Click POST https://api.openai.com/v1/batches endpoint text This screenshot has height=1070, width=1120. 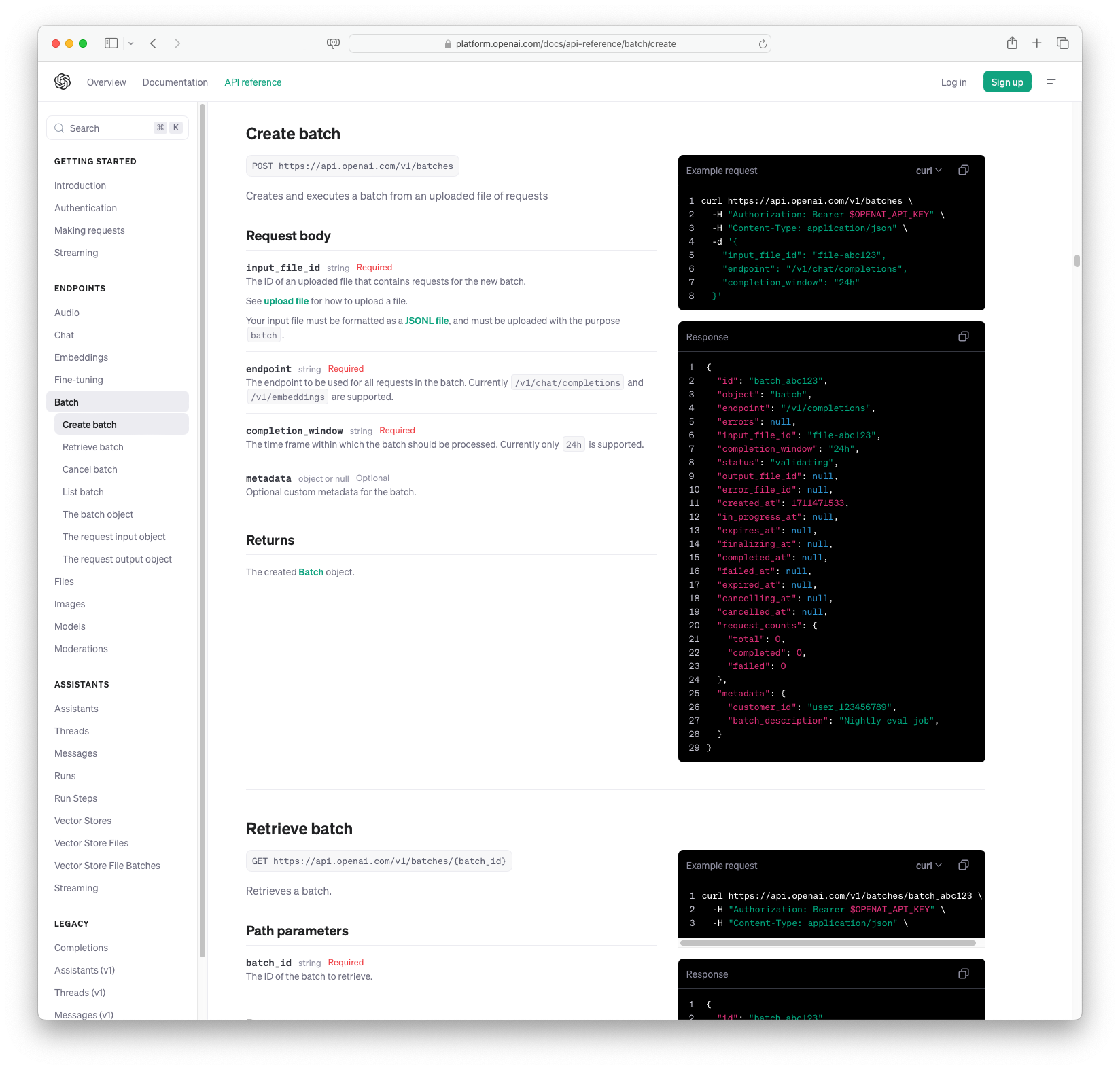[352, 166]
